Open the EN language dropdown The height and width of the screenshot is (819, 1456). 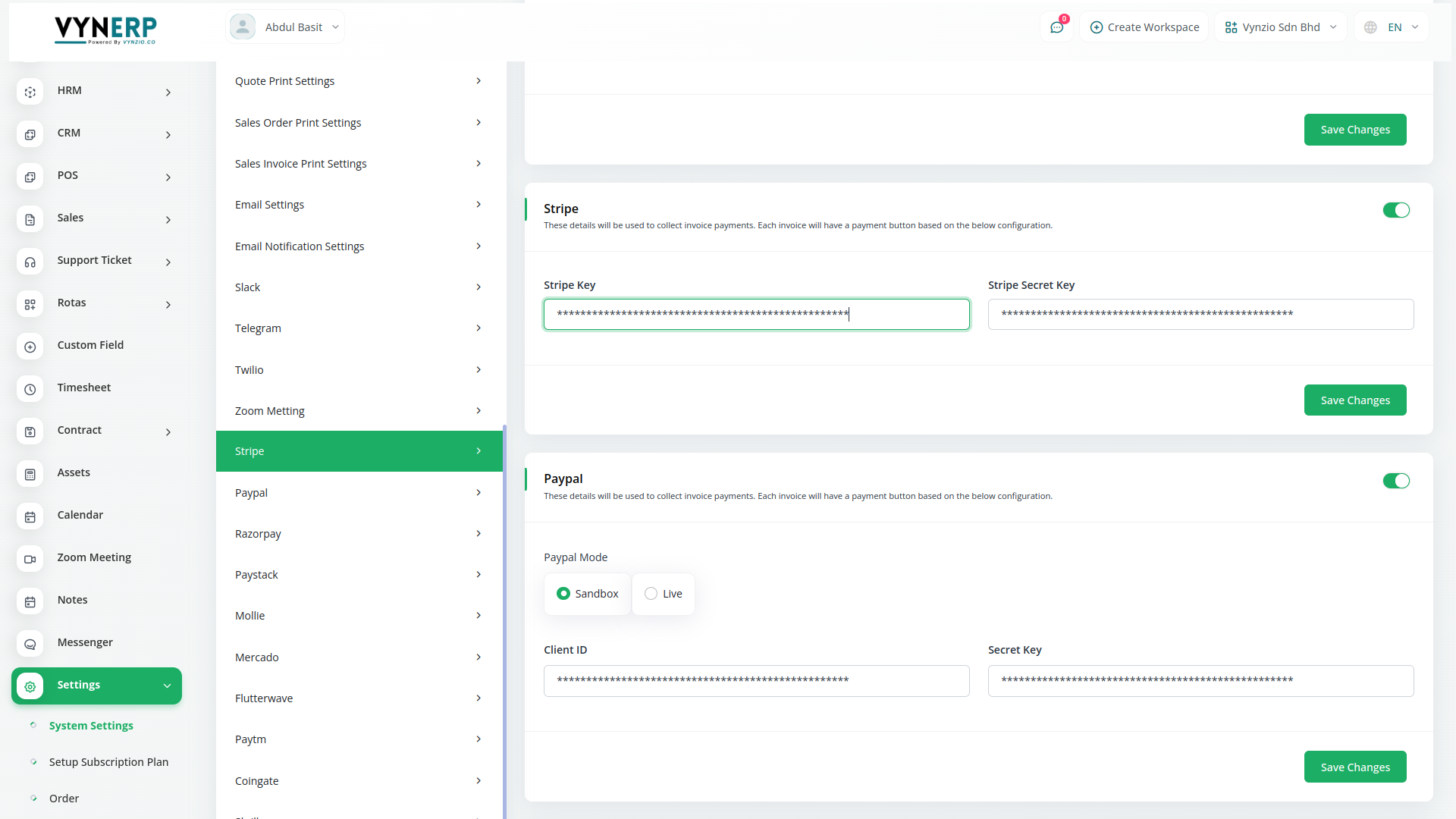[1392, 27]
